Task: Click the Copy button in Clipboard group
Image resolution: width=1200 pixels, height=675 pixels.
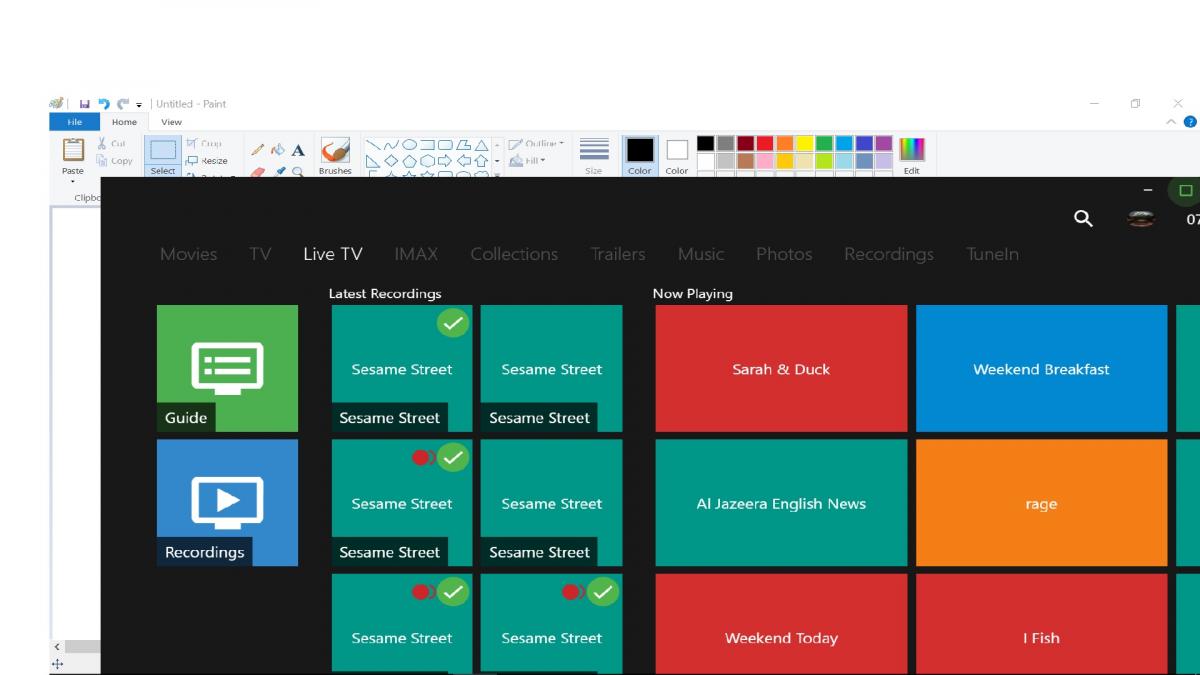Action: pyautogui.click(x=114, y=160)
